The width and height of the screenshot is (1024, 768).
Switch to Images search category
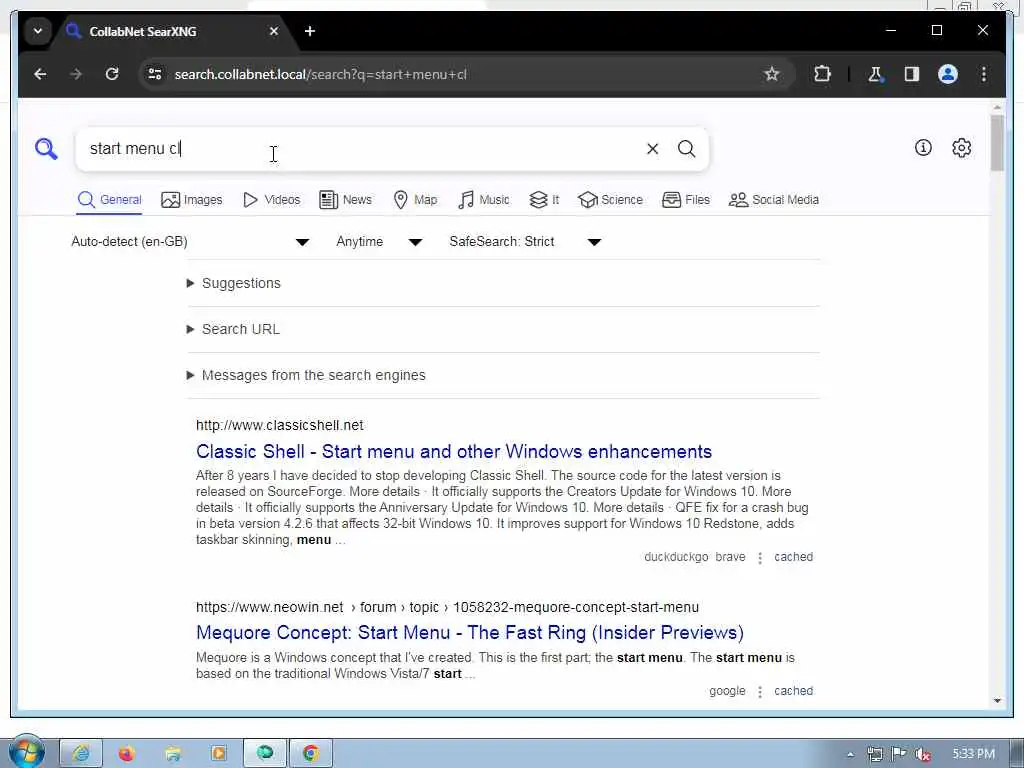(191, 200)
